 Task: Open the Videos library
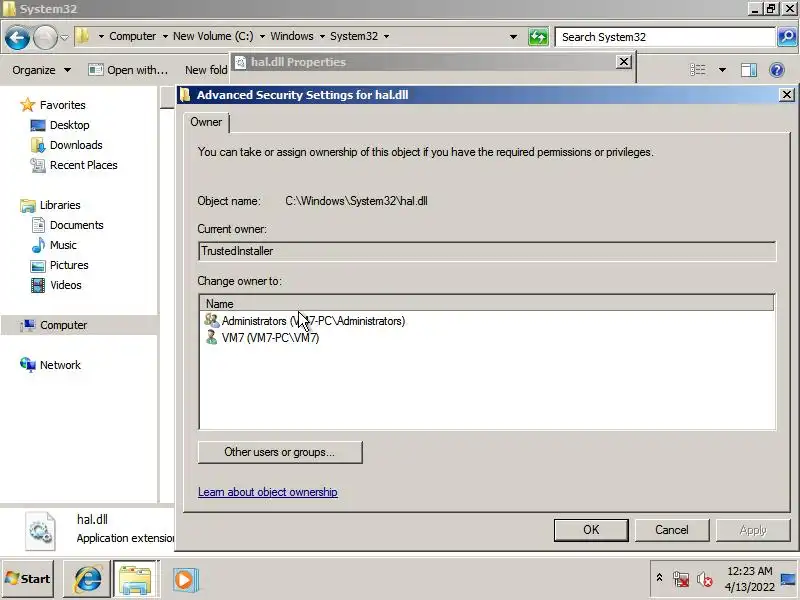click(56, 285)
